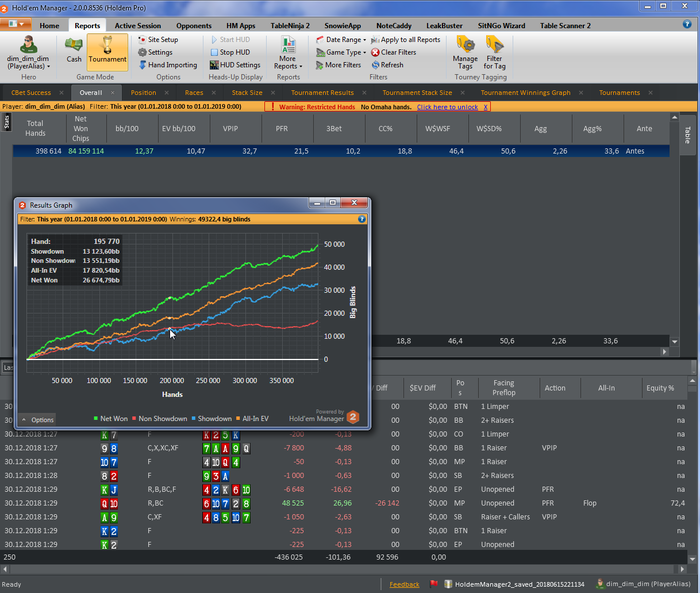The width and height of the screenshot is (700, 593).
Task: Expand Options in Results Graph window
Action: (38, 419)
